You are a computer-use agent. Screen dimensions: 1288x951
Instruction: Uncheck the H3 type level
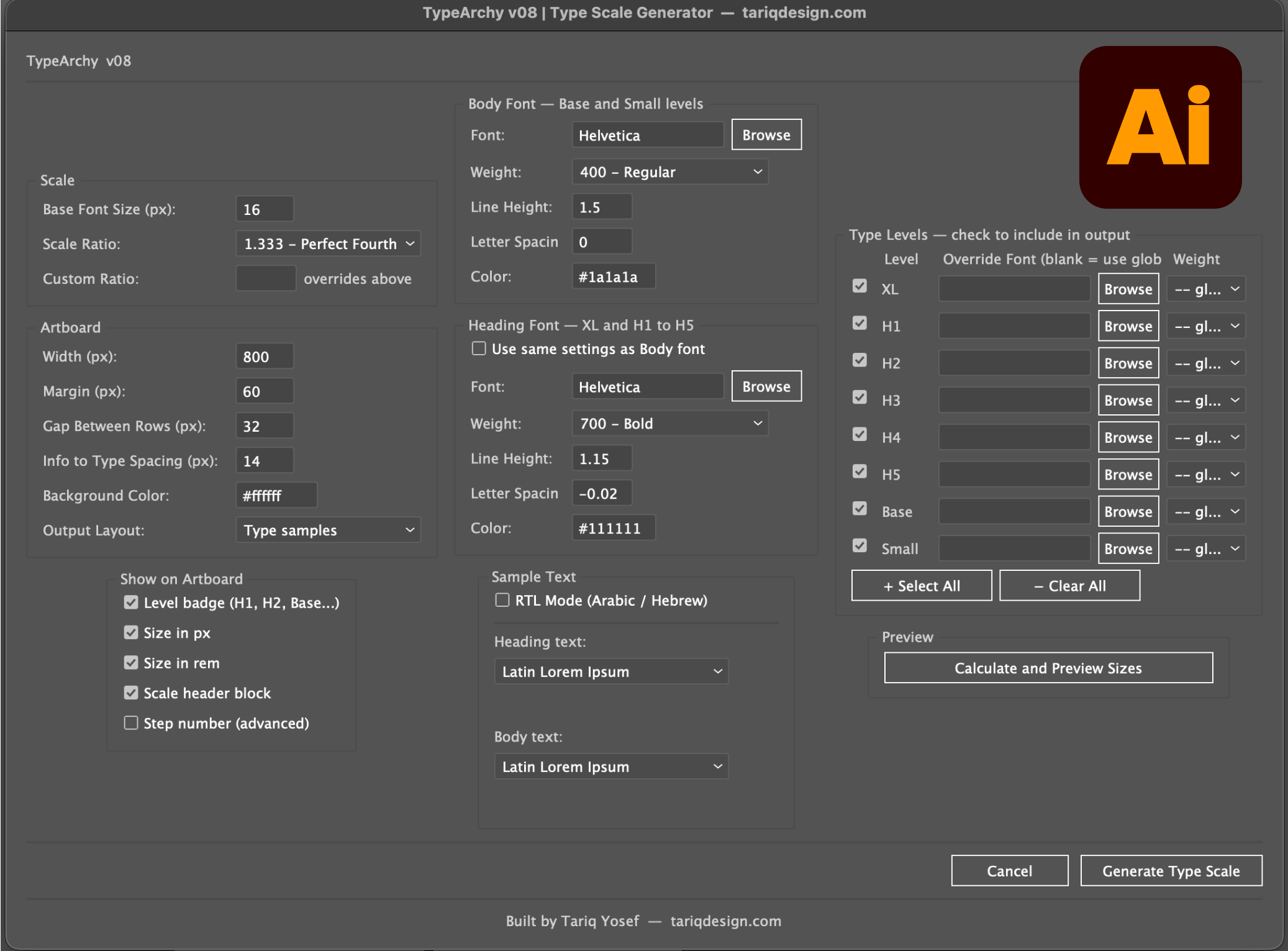pyautogui.click(x=859, y=398)
